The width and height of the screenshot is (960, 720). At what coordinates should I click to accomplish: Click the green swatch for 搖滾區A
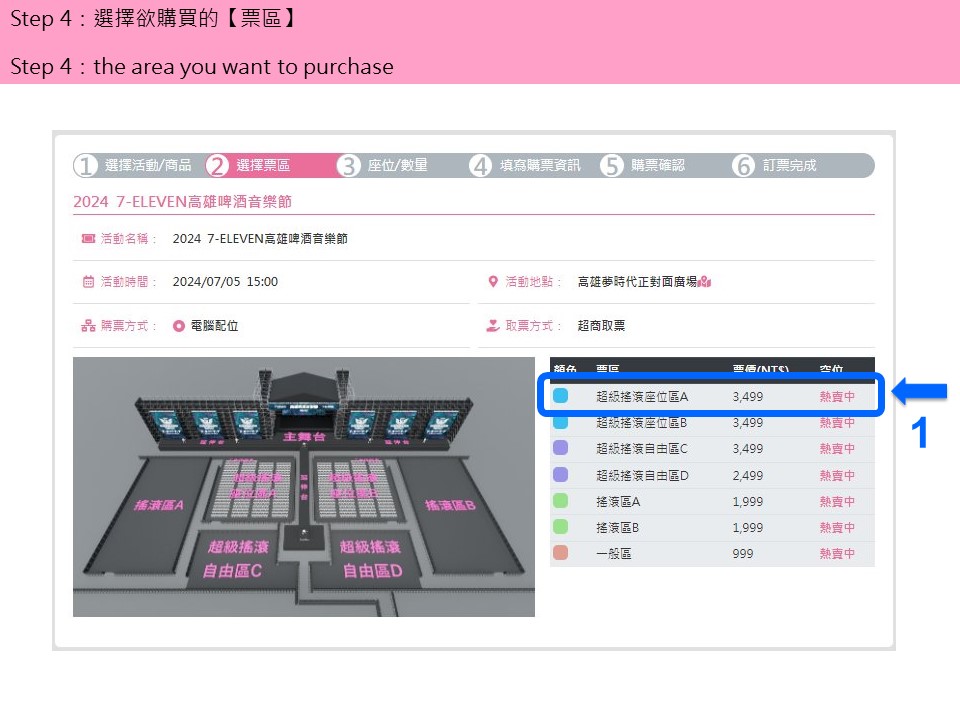(x=561, y=501)
